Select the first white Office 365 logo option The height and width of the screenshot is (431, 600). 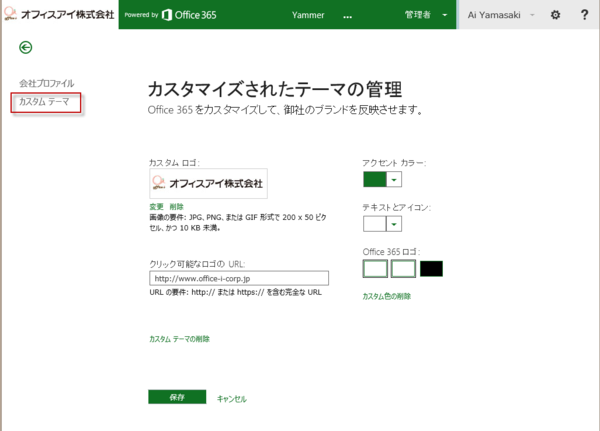tap(375, 268)
